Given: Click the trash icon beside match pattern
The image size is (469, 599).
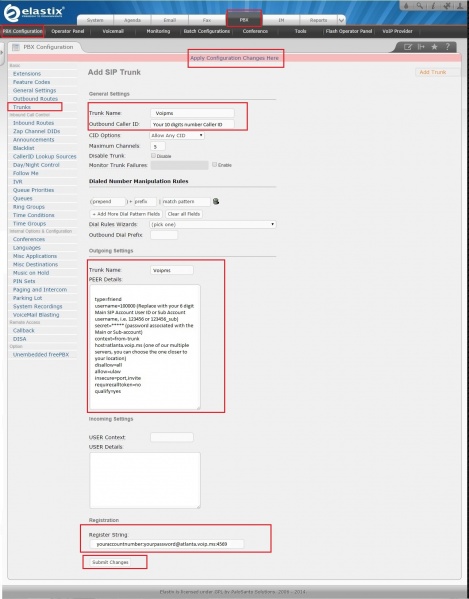Looking at the screenshot, I should pos(216,201).
